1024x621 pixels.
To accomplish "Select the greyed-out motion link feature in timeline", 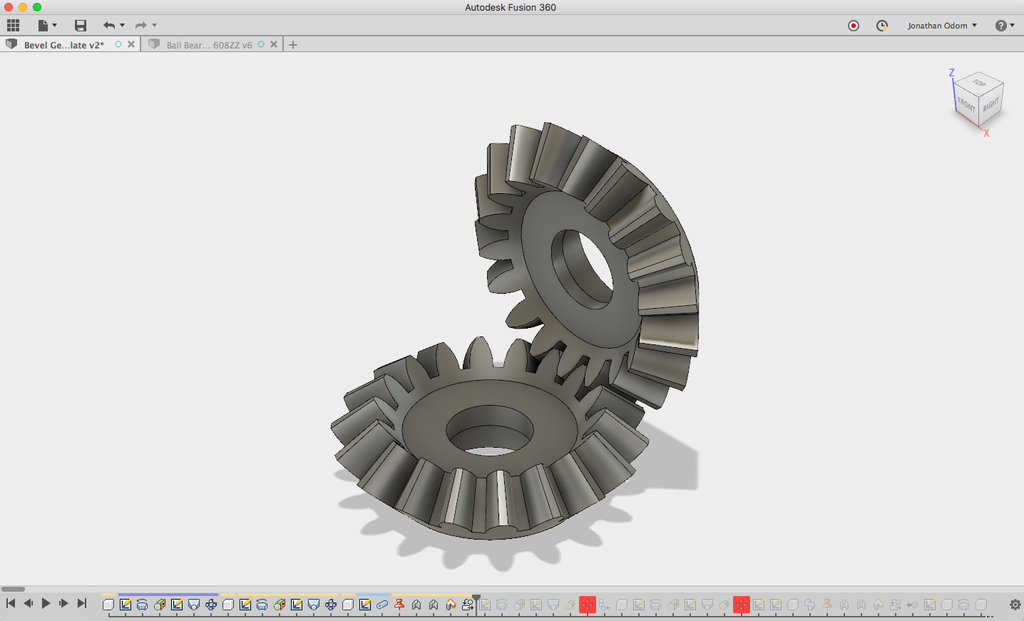I will click(x=895, y=605).
